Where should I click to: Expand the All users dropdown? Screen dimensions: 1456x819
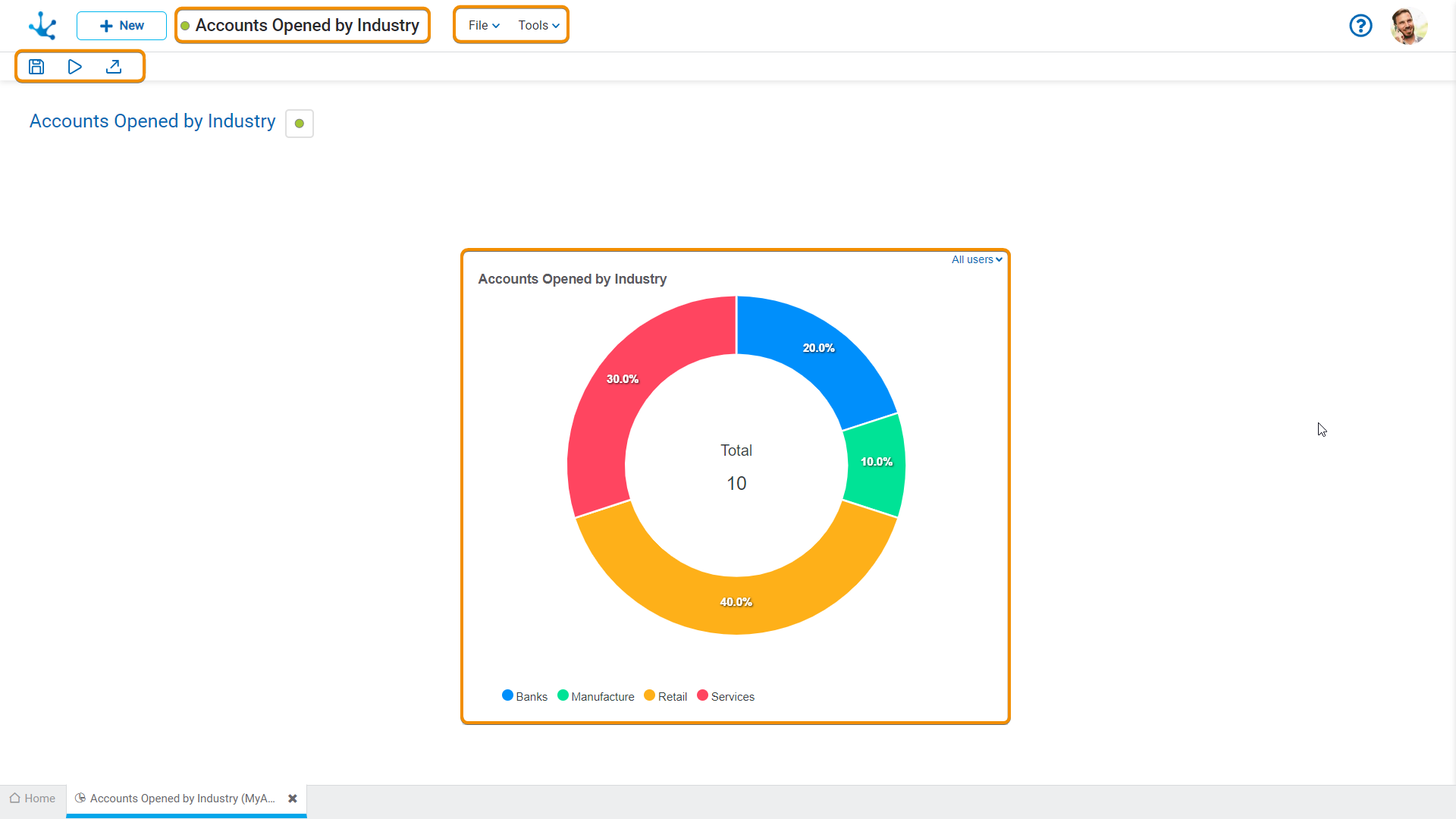977,259
